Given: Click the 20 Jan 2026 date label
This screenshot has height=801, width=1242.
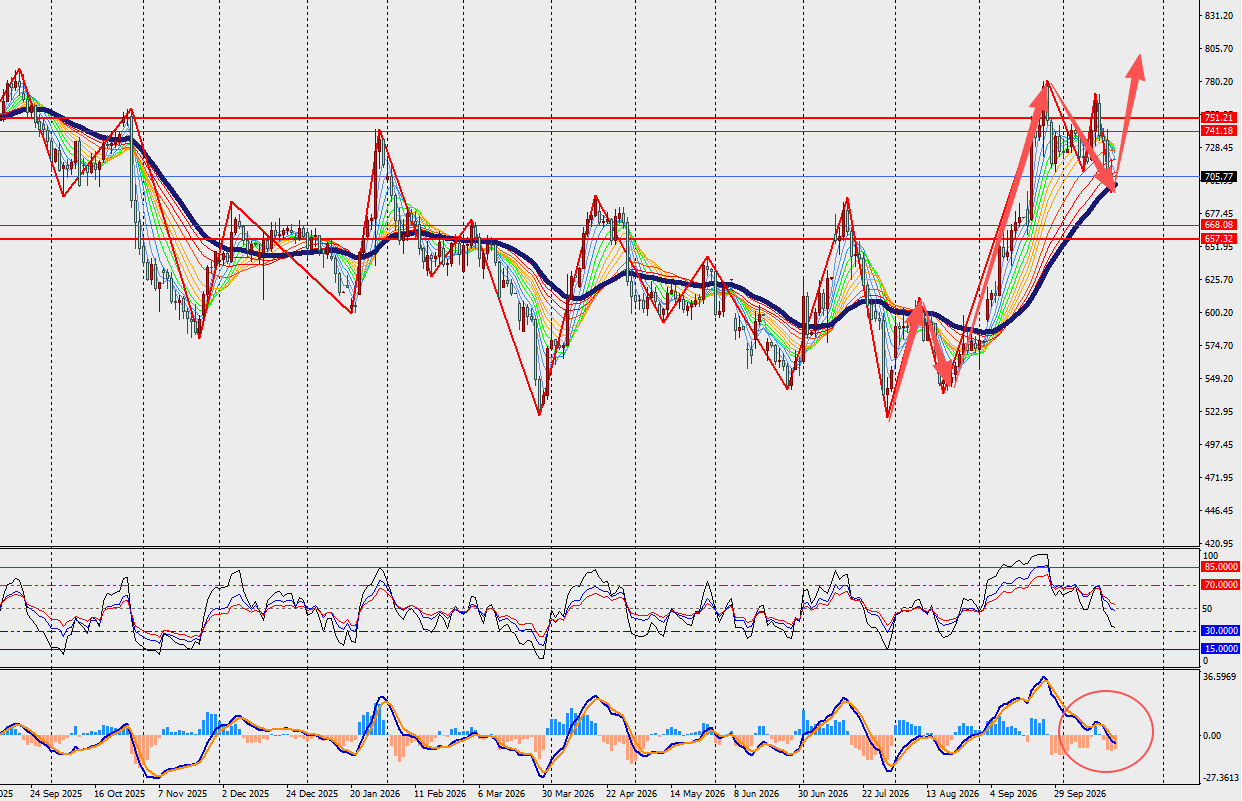Looking at the screenshot, I should pos(375,793).
